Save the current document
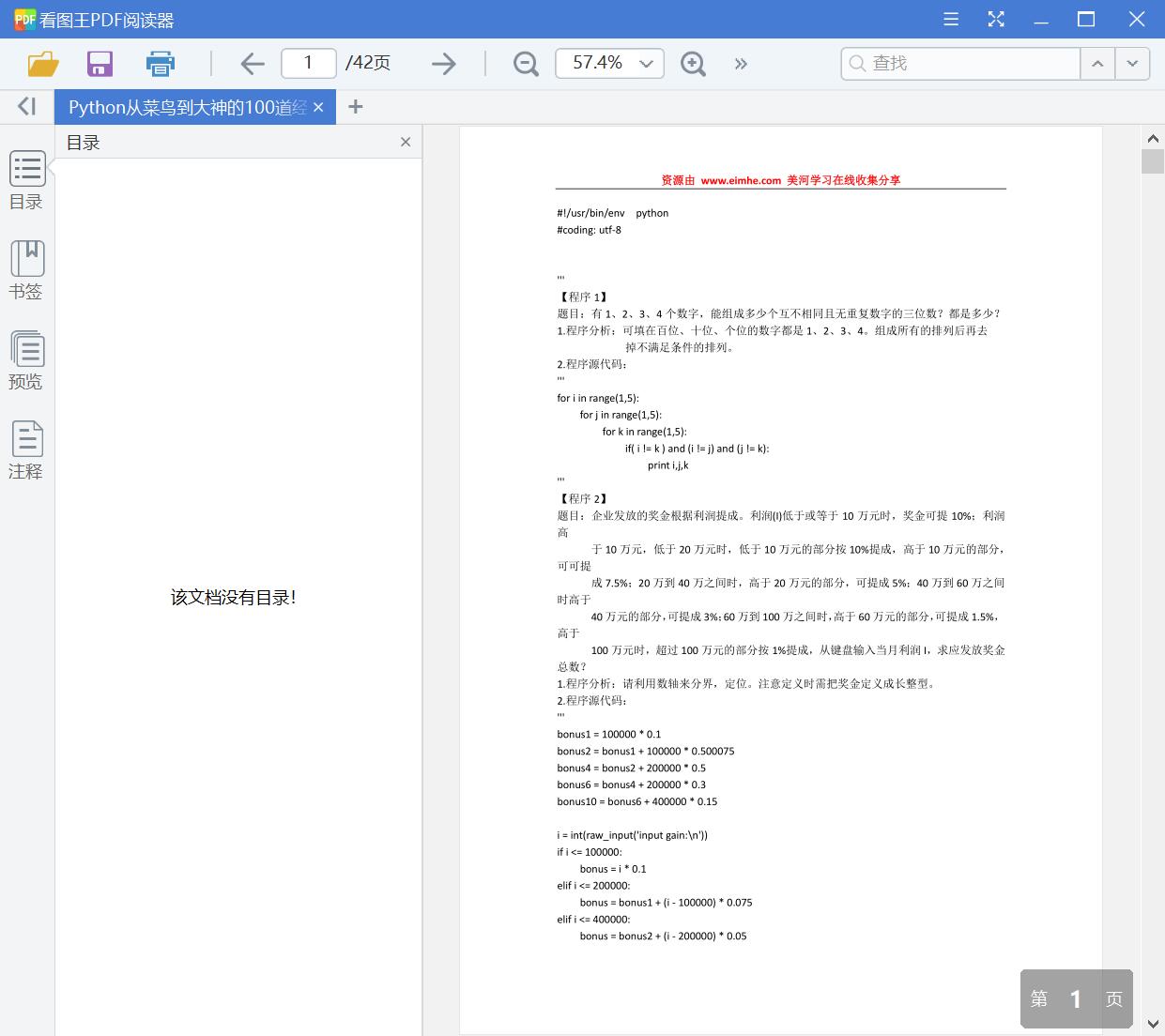Screen dimensions: 1165x1036 click(100, 63)
